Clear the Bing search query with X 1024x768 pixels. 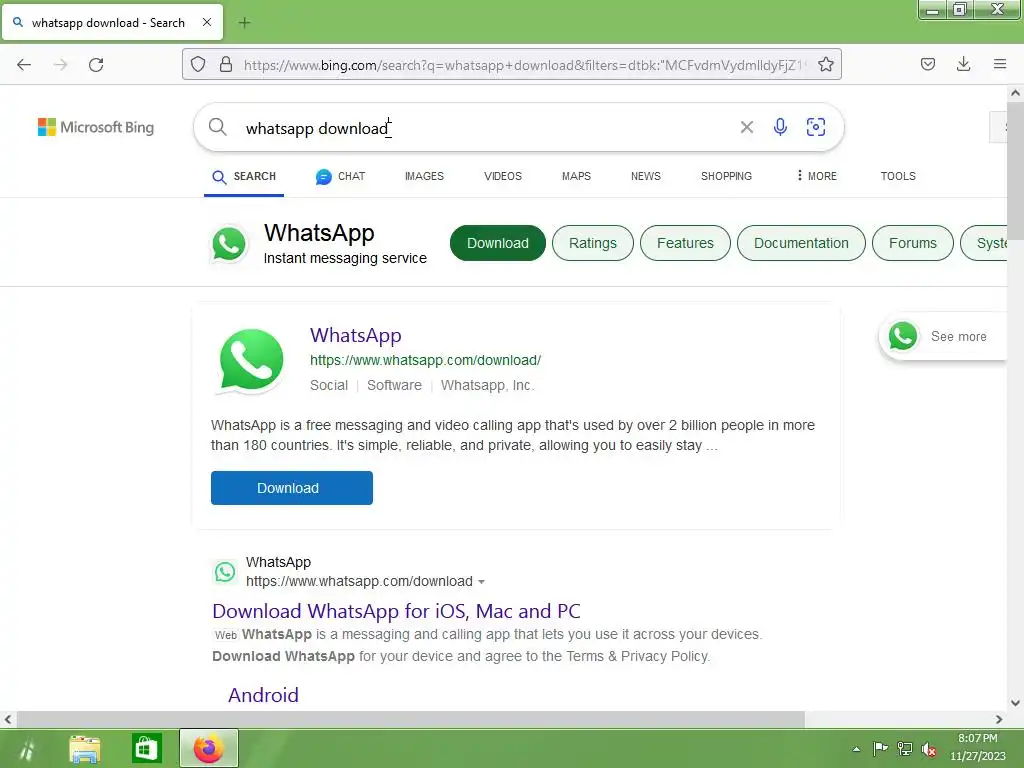click(x=746, y=127)
